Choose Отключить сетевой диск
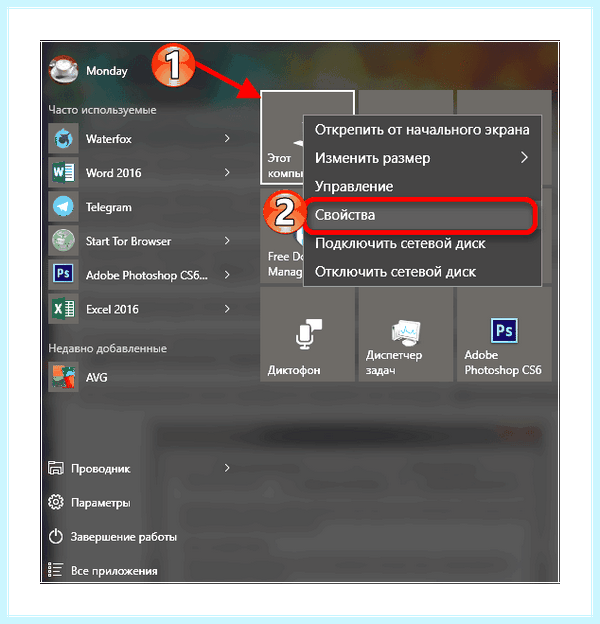The width and height of the screenshot is (600, 624). coord(422,272)
